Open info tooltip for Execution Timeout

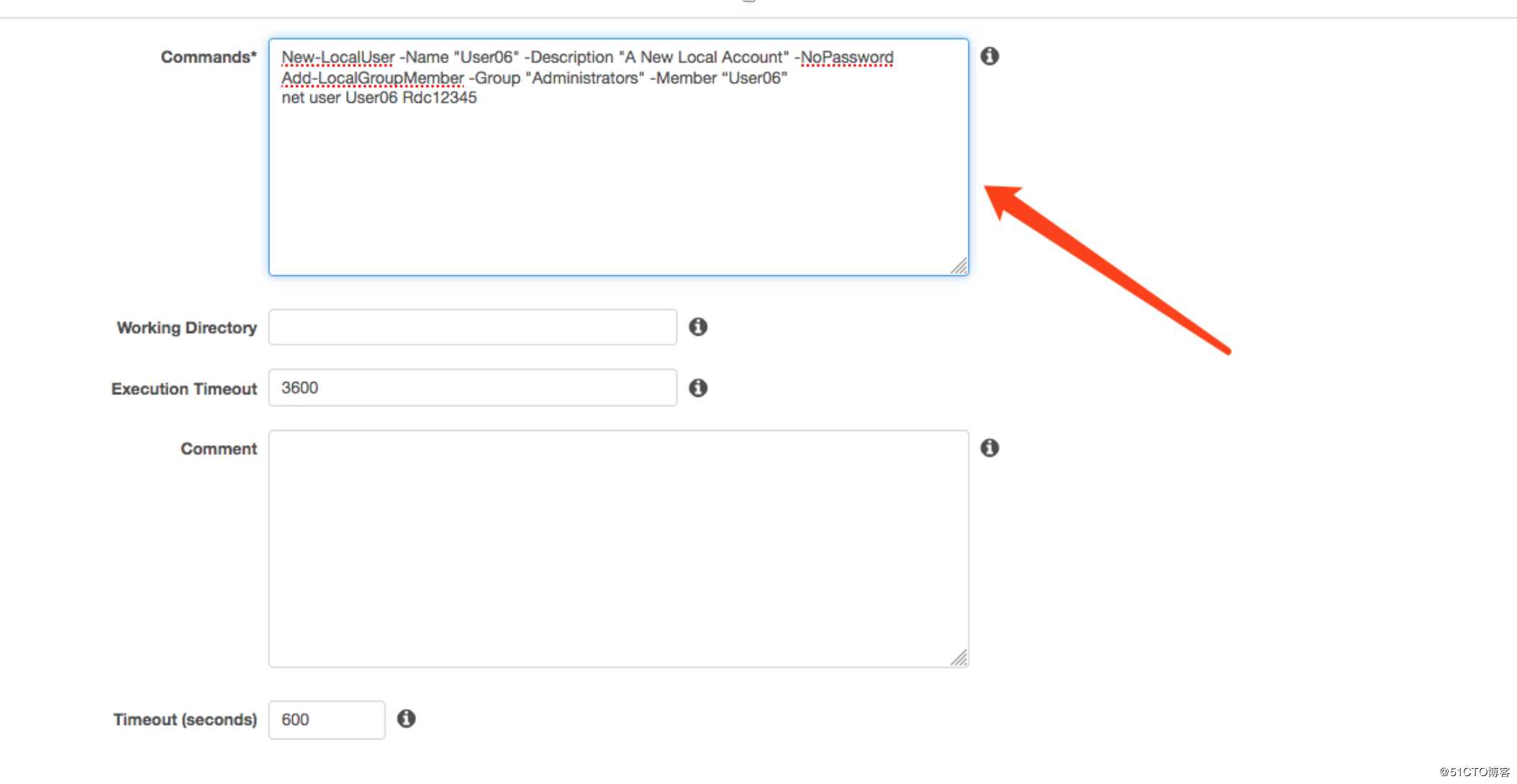698,388
